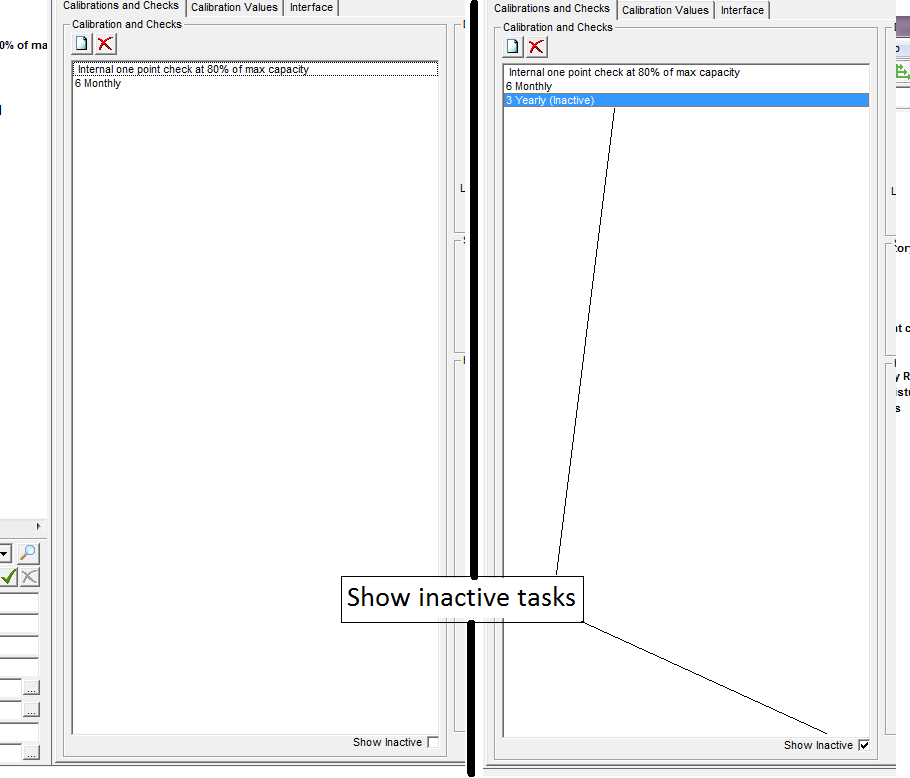
Task: Click the new calibration icon in the right panel
Action: pos(513,46)
